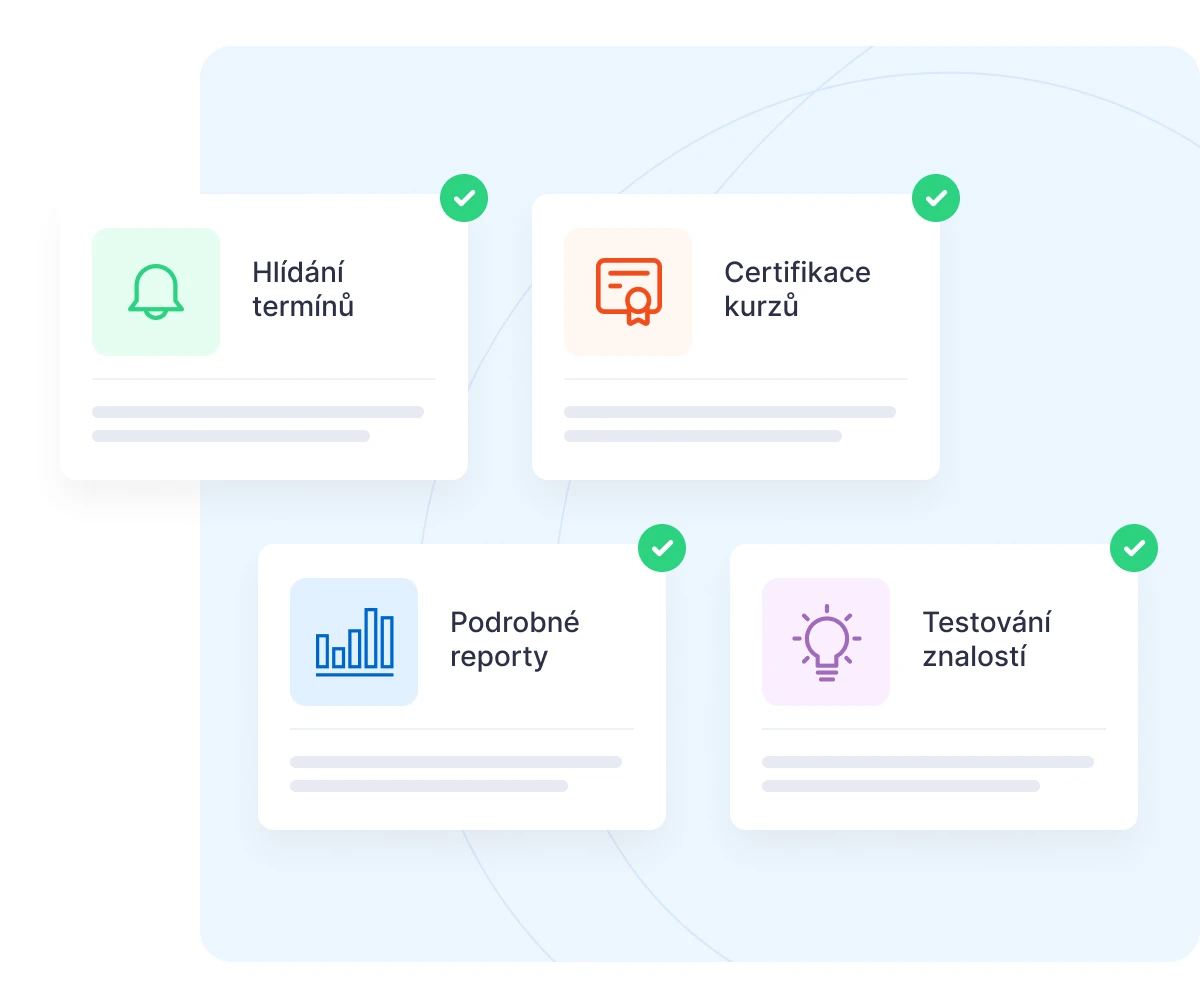Open the Certifikace kurzů title
1200x1000 pixels.
coord(797,289)
